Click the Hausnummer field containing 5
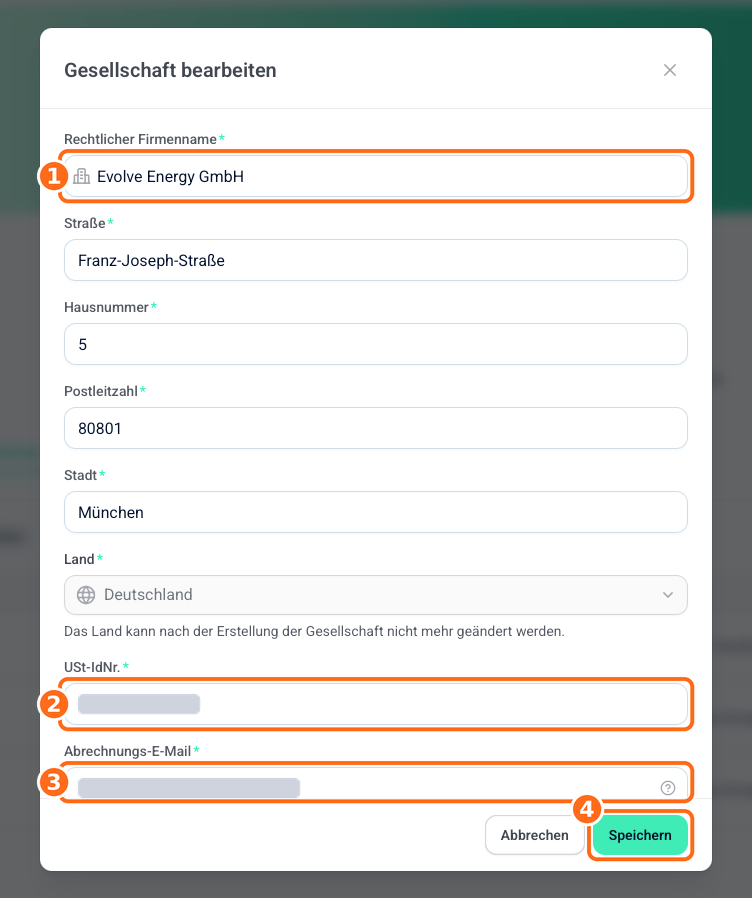 pyautogui.click(x=376, y=344)
